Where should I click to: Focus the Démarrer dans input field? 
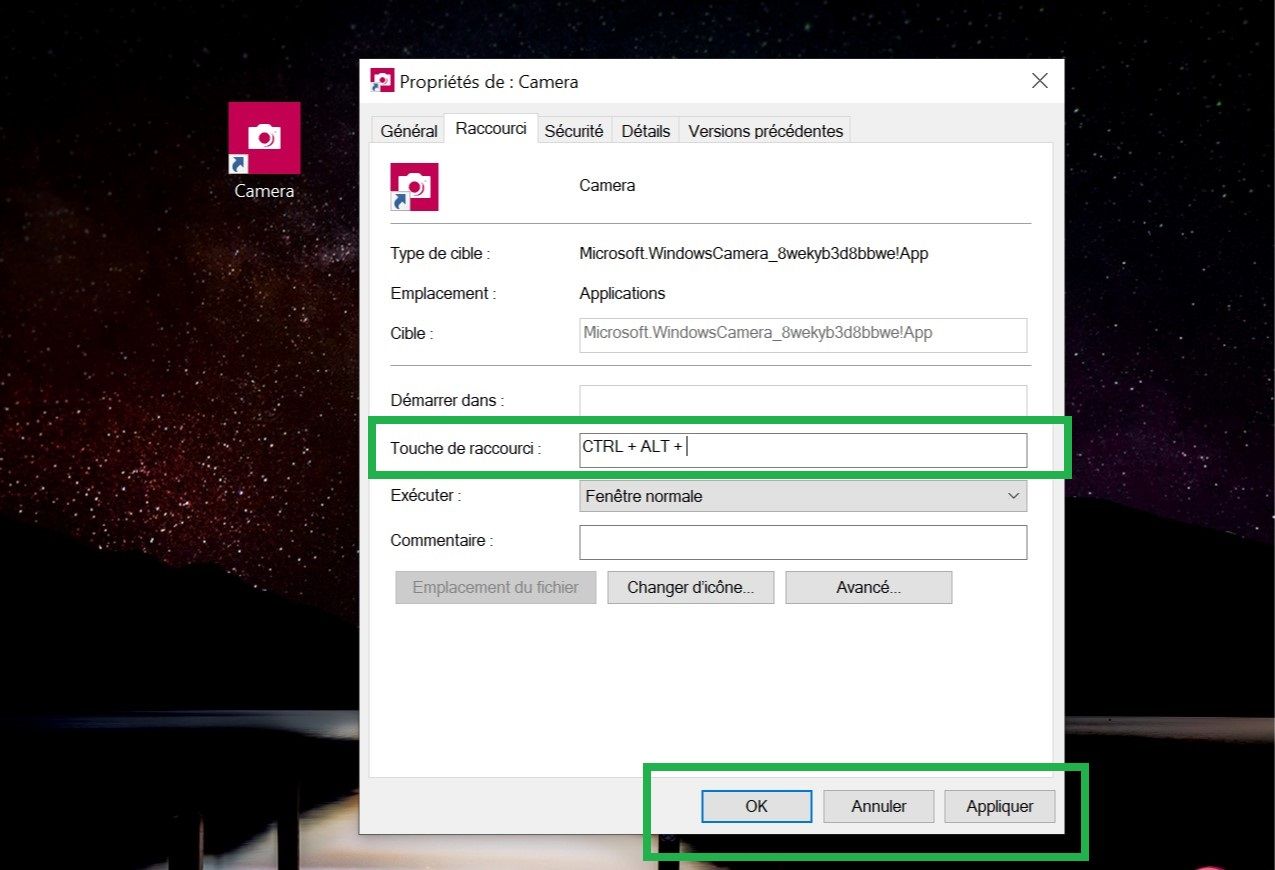click(802, 400)
